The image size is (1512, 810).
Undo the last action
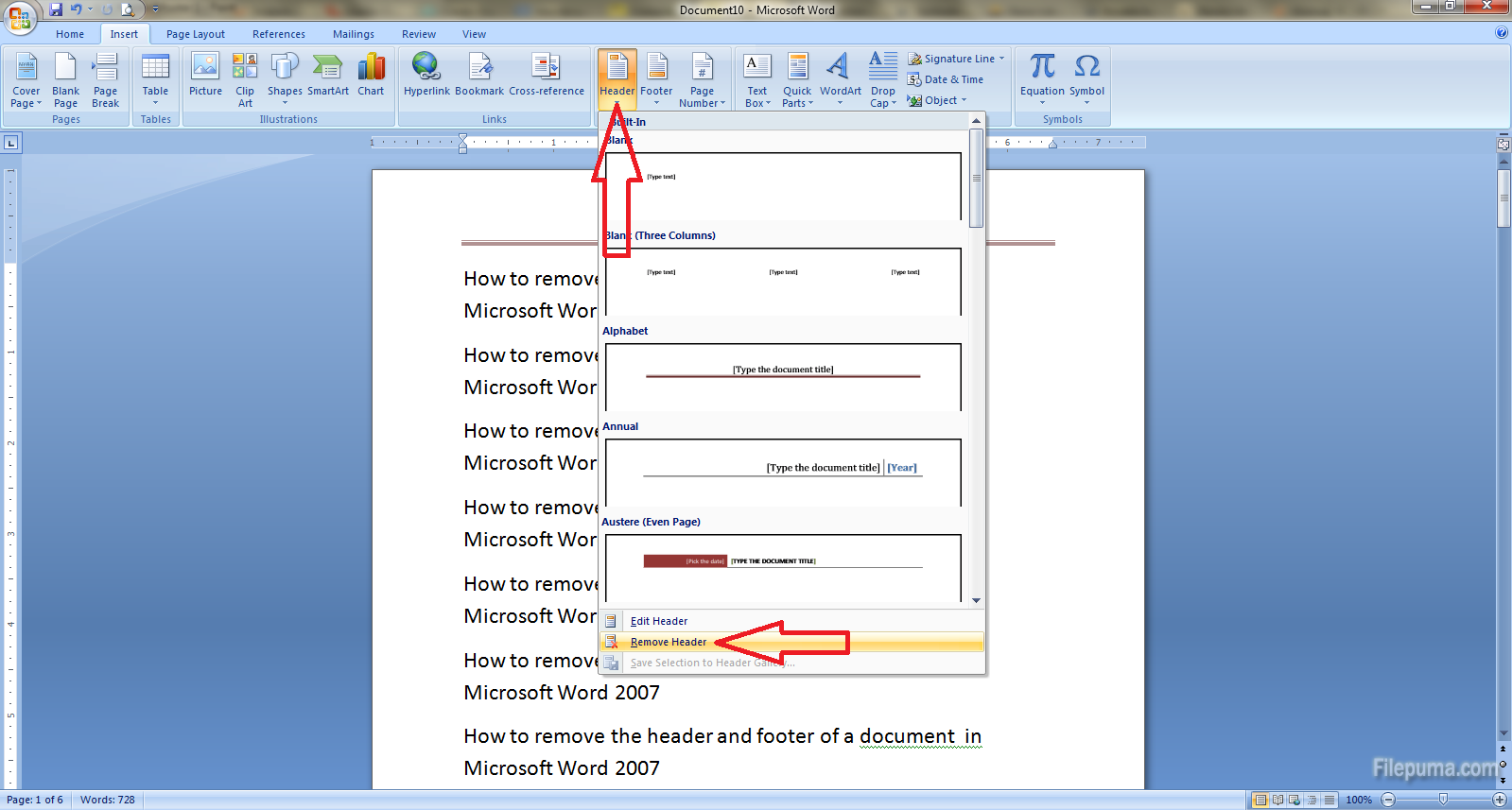tap(76, 9)
